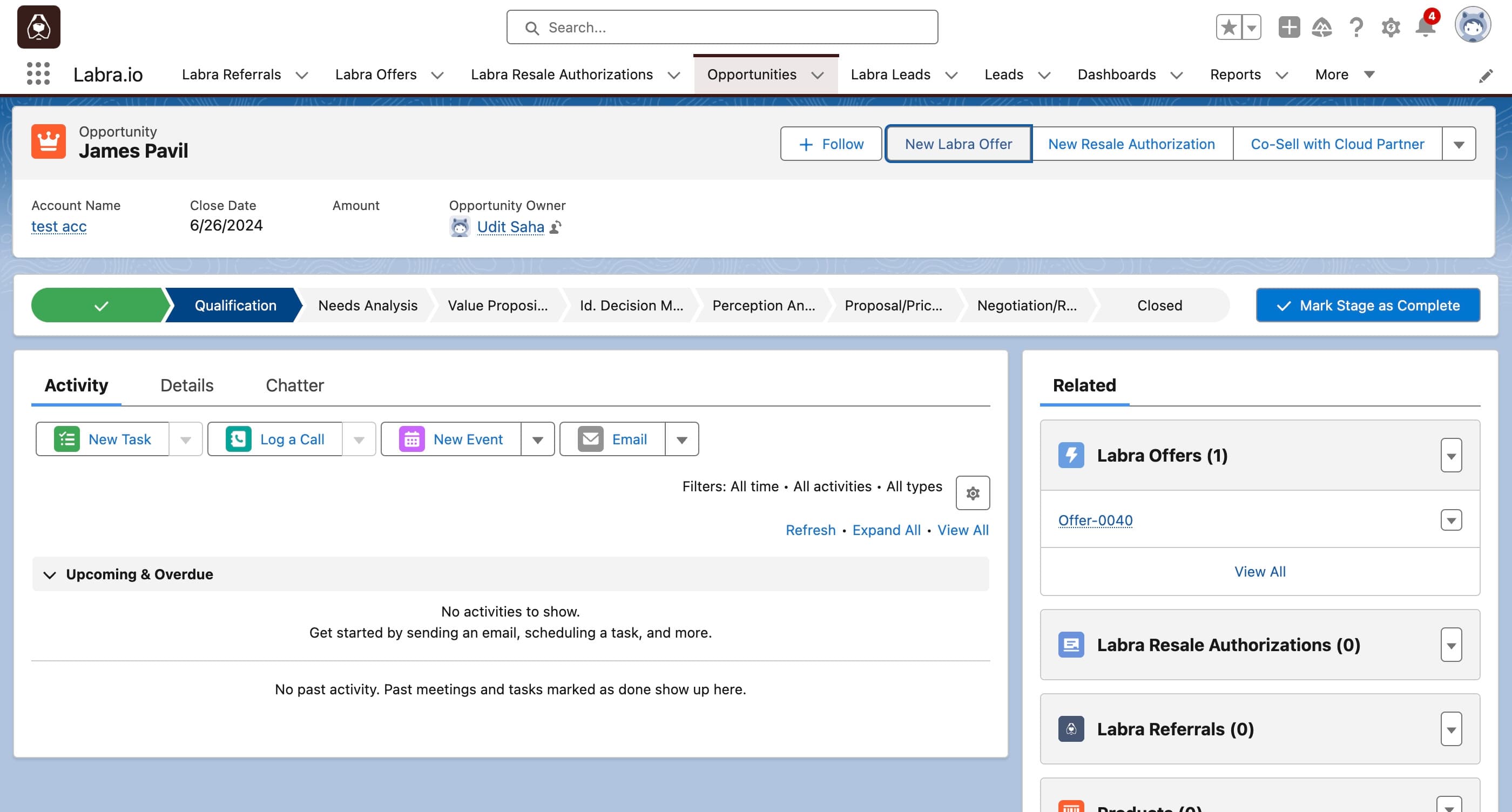The height and width of the screenshot is (812, 1512).
Task: Click the New Task button
Action: [103, 439]
